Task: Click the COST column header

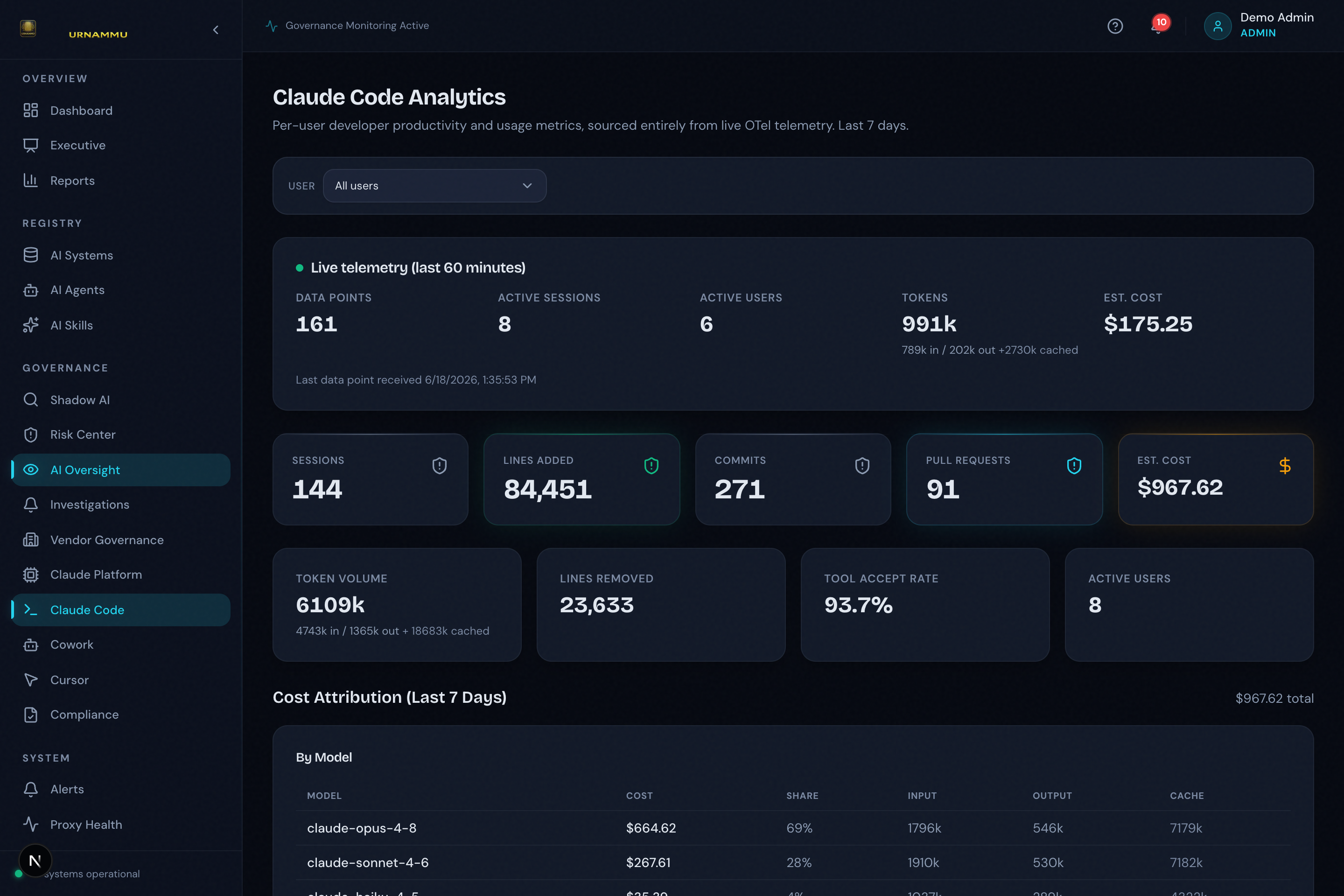Action: click(x=639, y=795)
